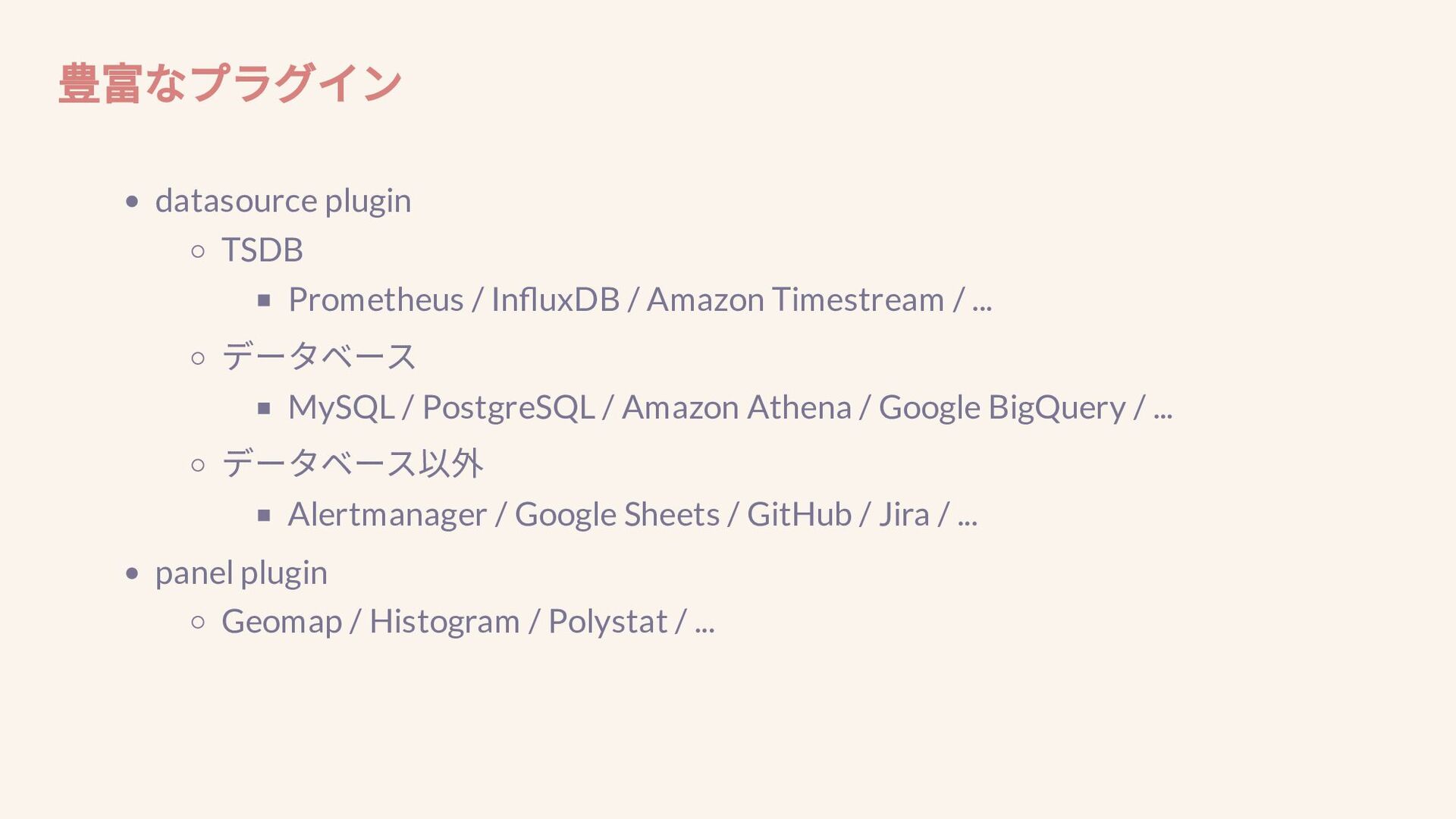The width and height of the screenshot is (1456, 819).
Task: Click MySQL in the database list
Action: click(x=341, y=408)
